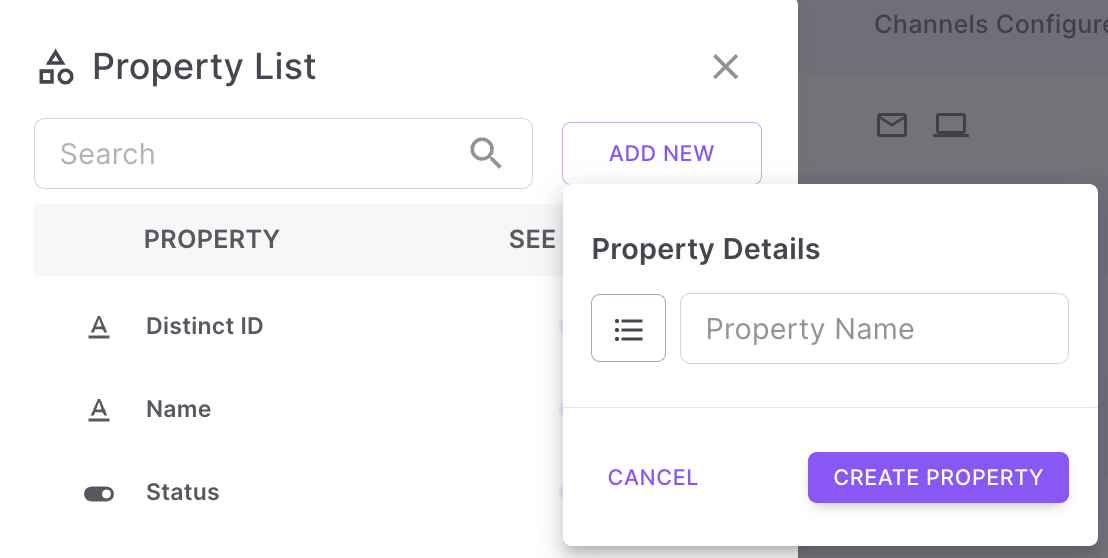The height and width of the screenshot is (558, 1108).
Task: Click the CREATE PROPERTY button
Action: [x=938, y=478]
